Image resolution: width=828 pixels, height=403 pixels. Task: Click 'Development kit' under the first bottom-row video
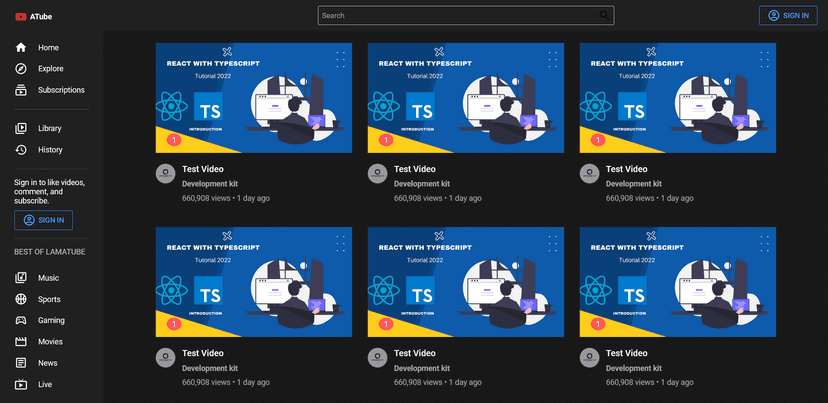(x=210, y=368)
